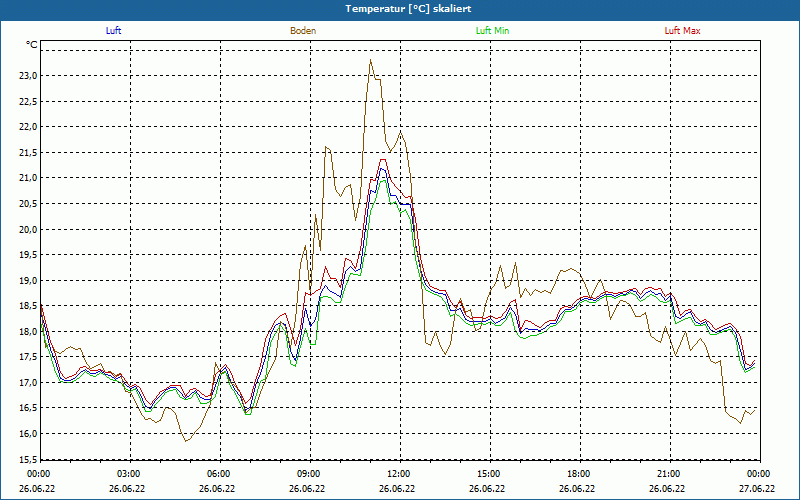
Task: Click the Boden curve peak near 11:00
Action: tap(370, 60)
